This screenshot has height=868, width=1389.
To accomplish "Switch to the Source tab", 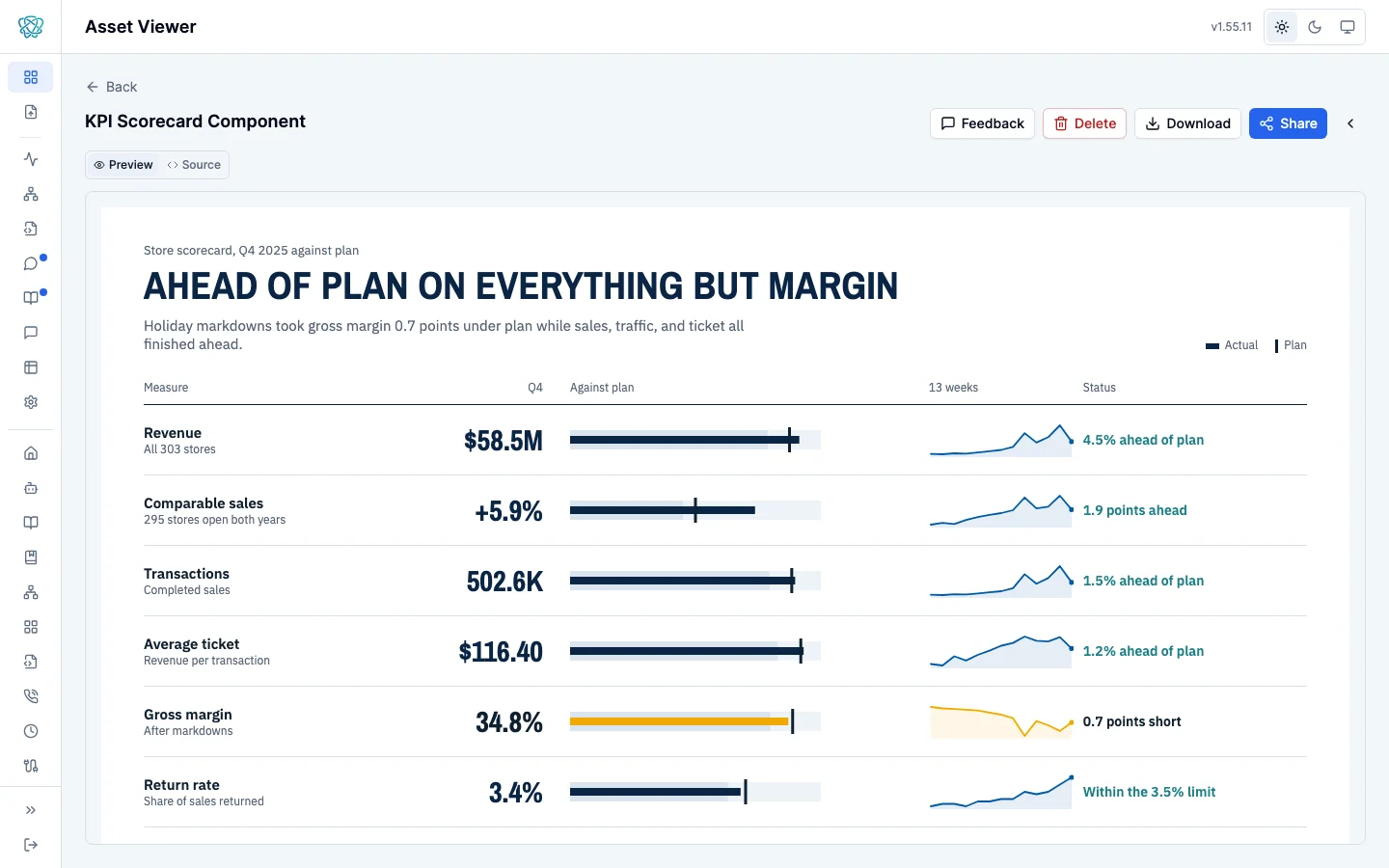I will 194,165.
